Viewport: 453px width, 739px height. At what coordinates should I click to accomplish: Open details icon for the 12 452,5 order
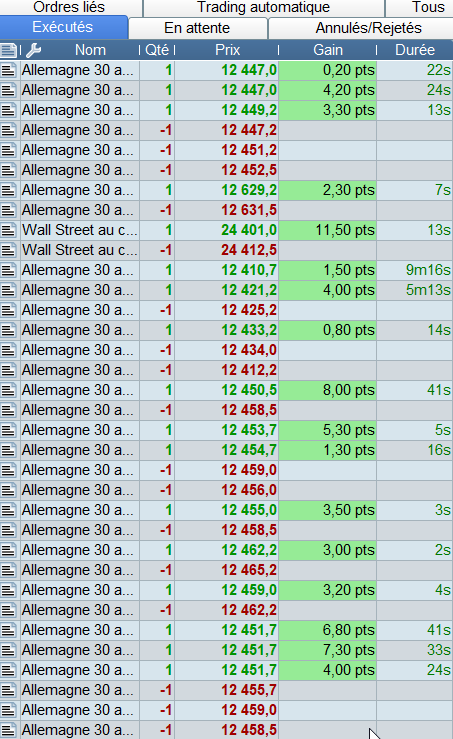tap(8, 170)
